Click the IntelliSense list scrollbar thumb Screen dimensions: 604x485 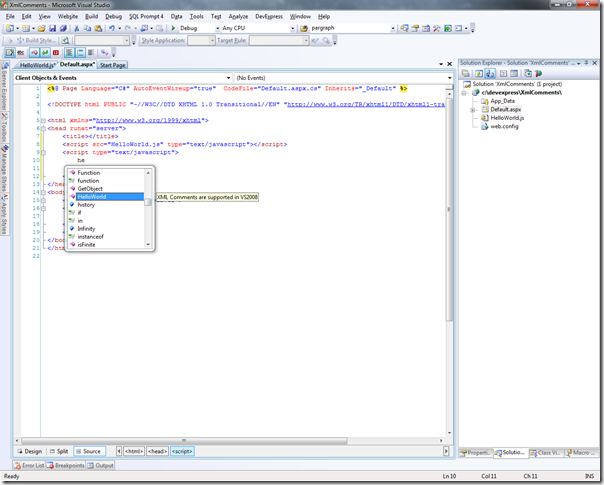[x=148, y=203]
